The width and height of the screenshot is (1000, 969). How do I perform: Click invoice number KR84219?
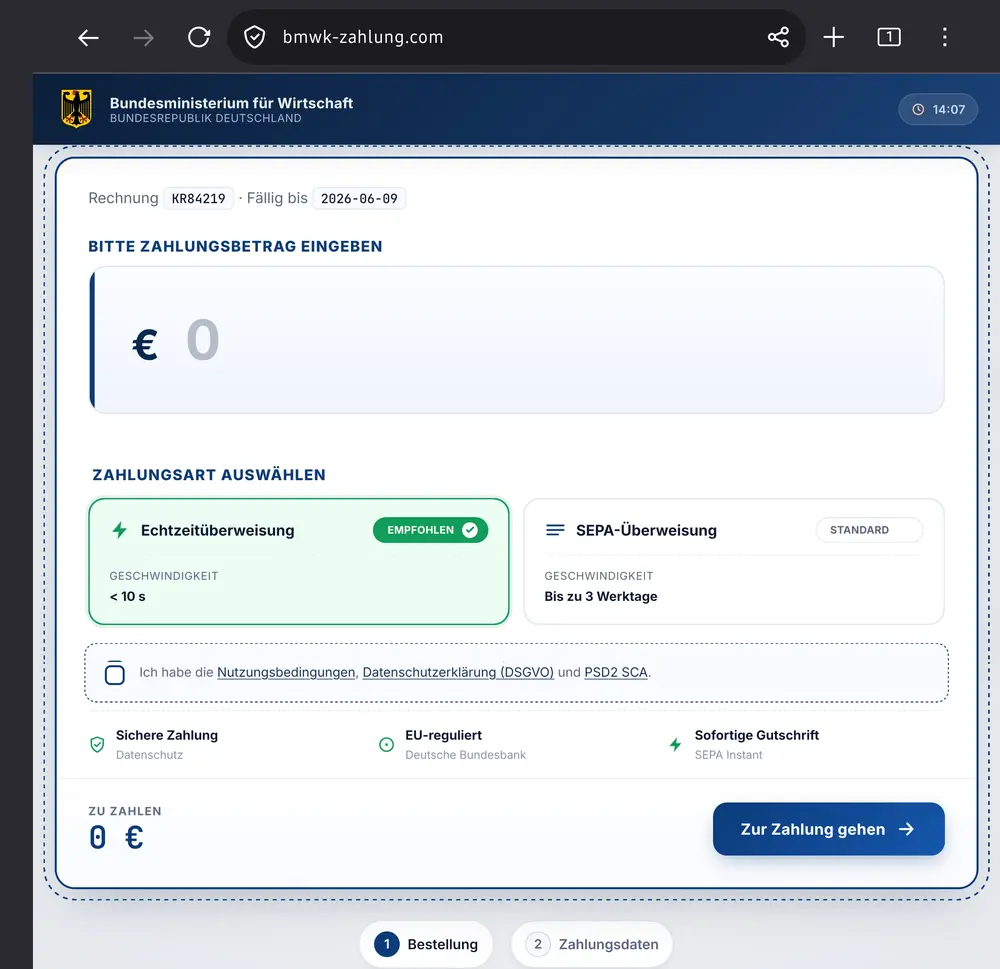pyautogui.click(x=198, y=198)
